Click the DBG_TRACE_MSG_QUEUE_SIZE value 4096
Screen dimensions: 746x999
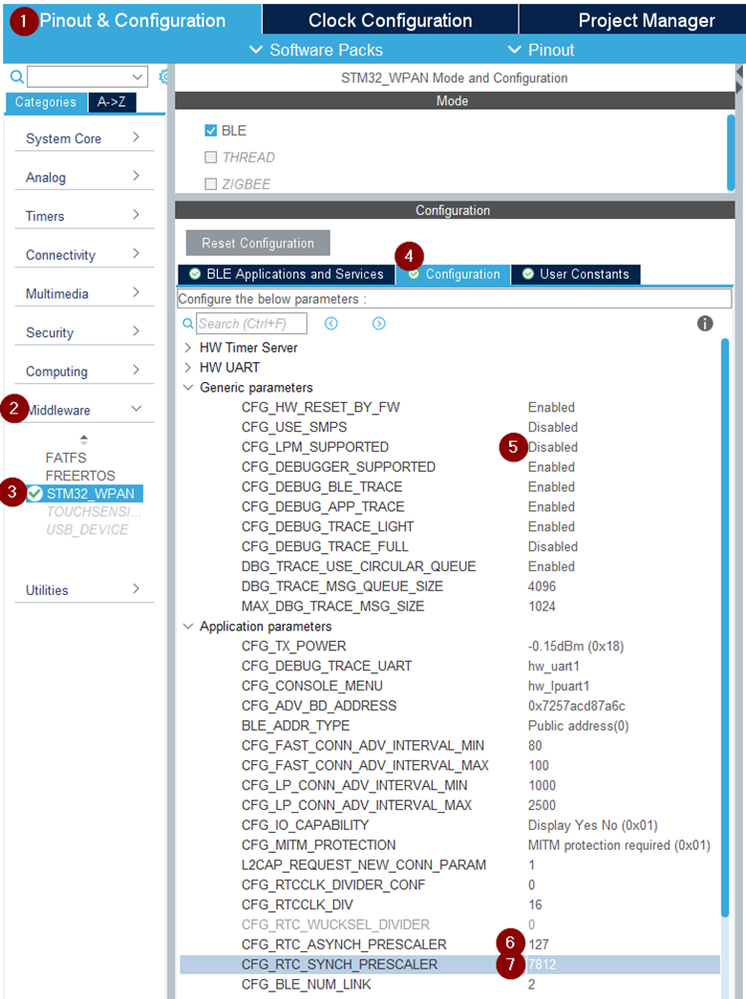point(542,586)
